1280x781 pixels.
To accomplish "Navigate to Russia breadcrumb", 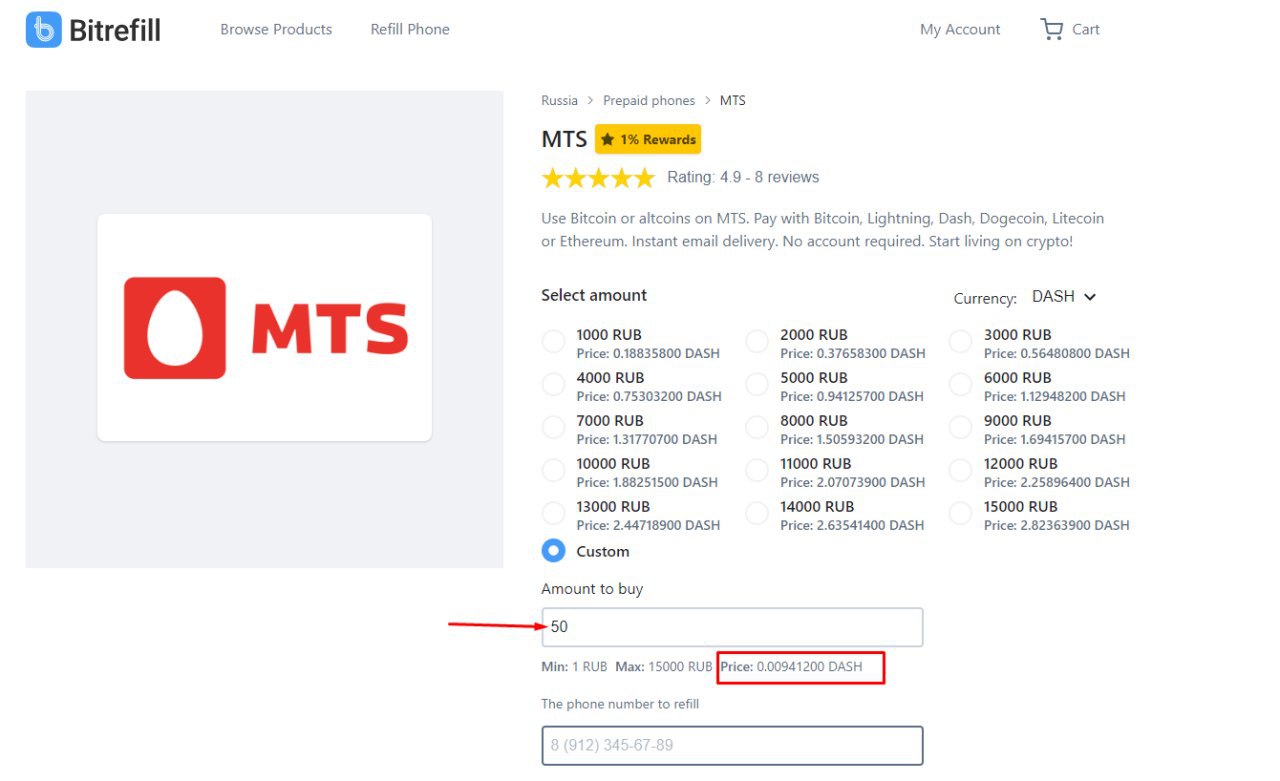I will (559, 100).
